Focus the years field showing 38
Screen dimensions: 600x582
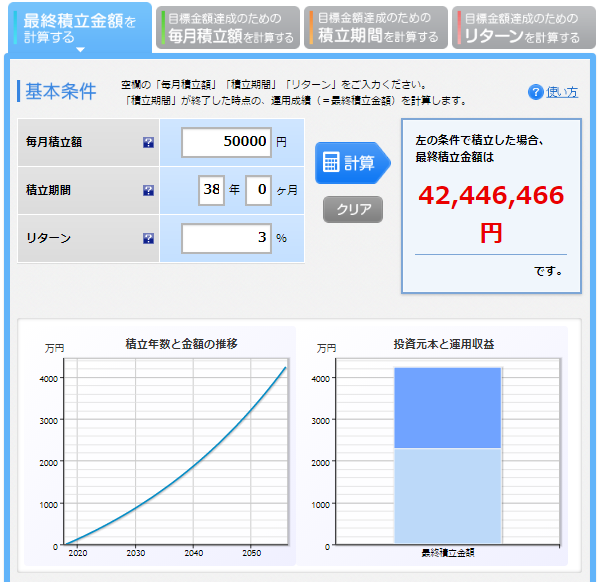[x=211, y=190]
